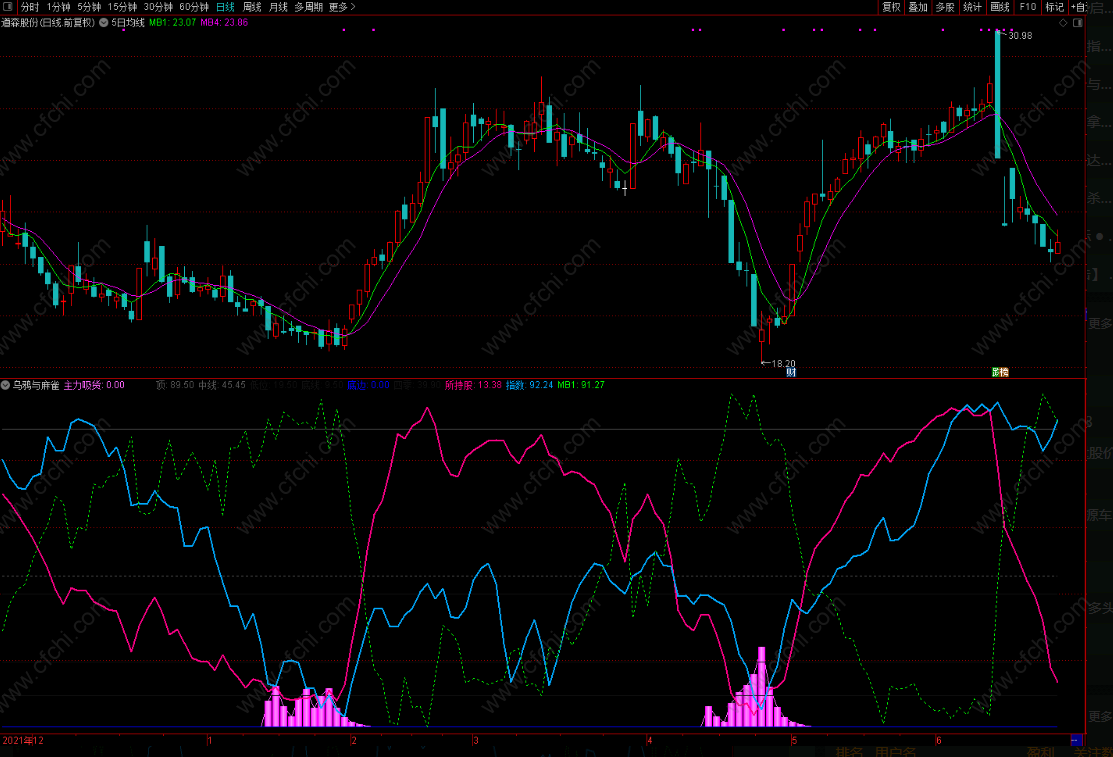Image resolution: width=1113 pixels, height=757 pixels.
Task: Select the 60分钟 period tab
Action: point(194,7)
